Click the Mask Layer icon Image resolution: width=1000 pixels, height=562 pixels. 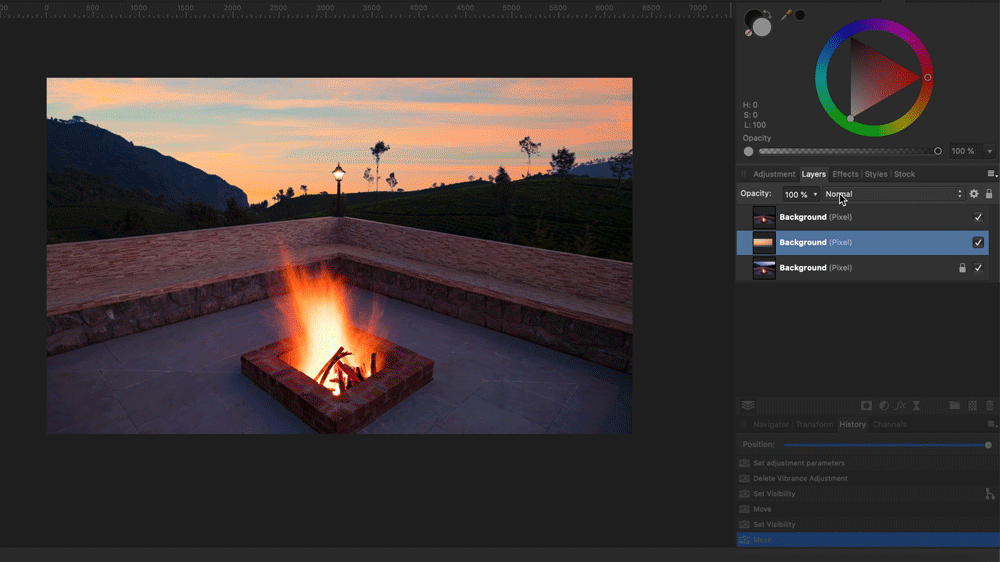pyautogui.click(x=866, y=405)
